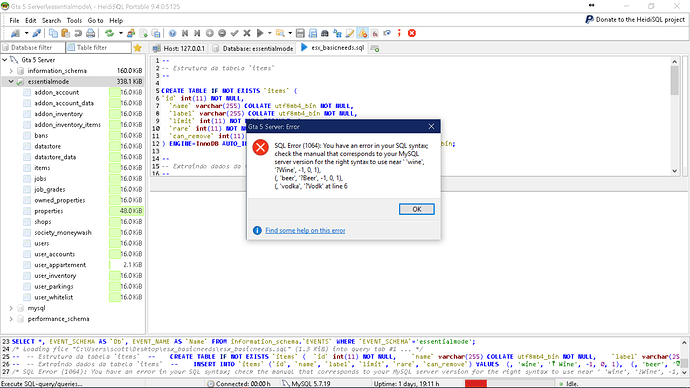
Task: Click the Print icon in toolbar
Action: tap(90, 33)
